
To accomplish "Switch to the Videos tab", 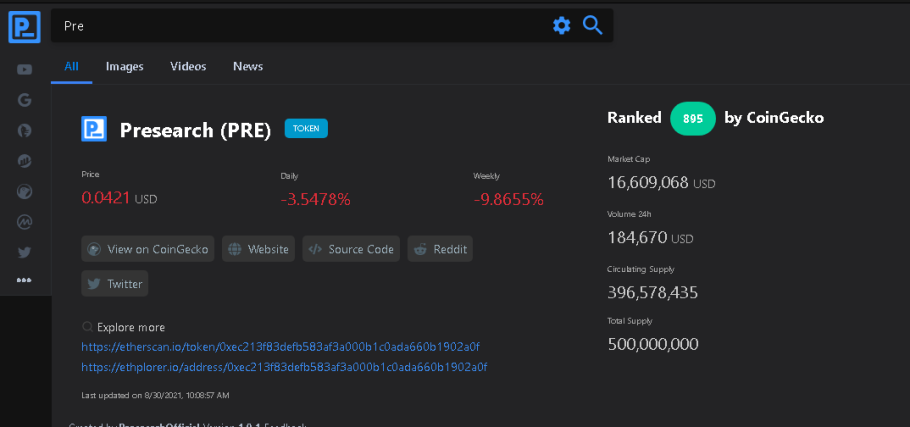I will pos(188,67).
